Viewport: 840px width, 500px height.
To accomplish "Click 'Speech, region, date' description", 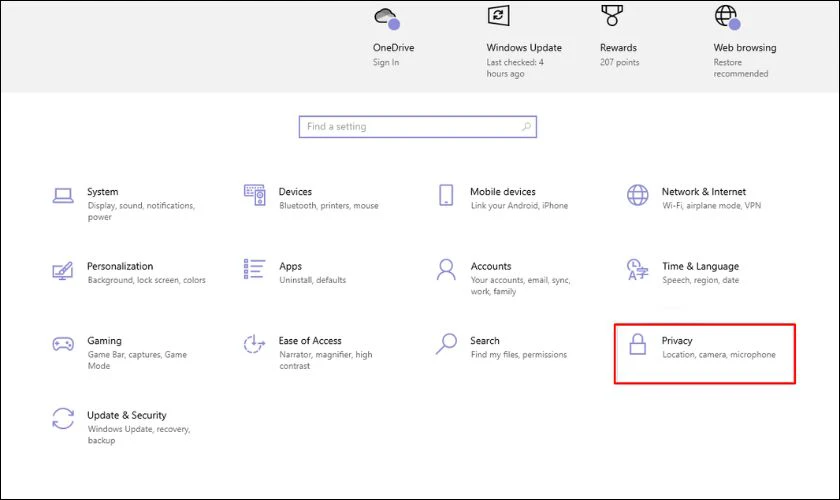I will click(701, 280).
